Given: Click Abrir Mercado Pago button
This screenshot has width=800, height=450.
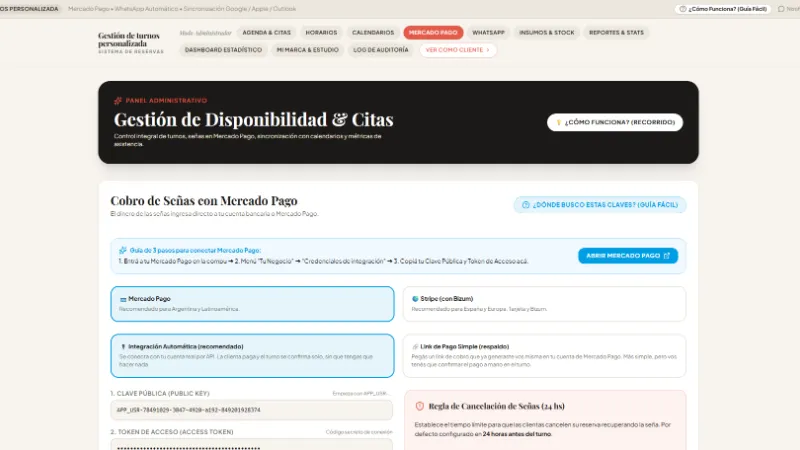Looking at the screenshot, I should [x=628, y=256].
